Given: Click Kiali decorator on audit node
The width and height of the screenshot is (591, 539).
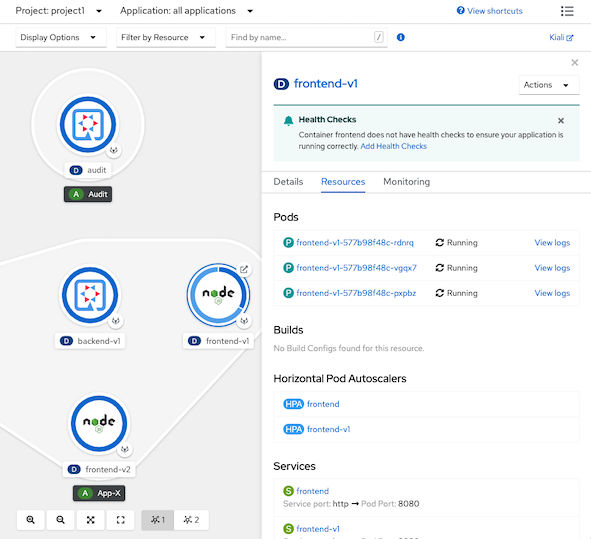Looking at the screenshot, I should [x=113, y=151].
